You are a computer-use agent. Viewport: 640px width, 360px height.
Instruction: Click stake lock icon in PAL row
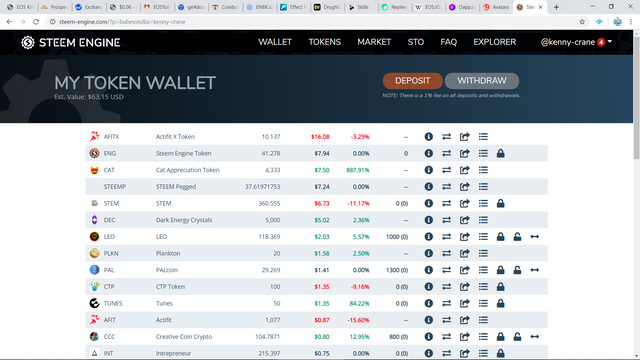click(500, 270)
